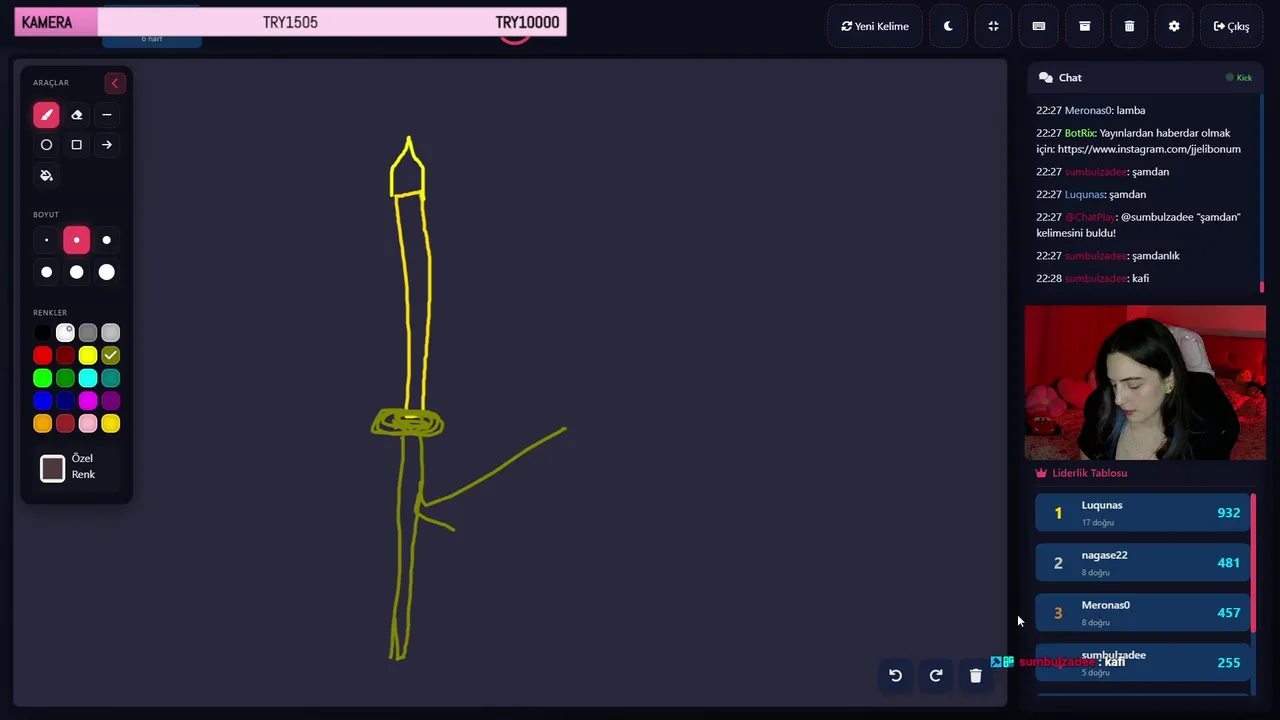The image size is (1280, 720).
Task: Redo the undone canvas stroke
Action: [936, 675]
